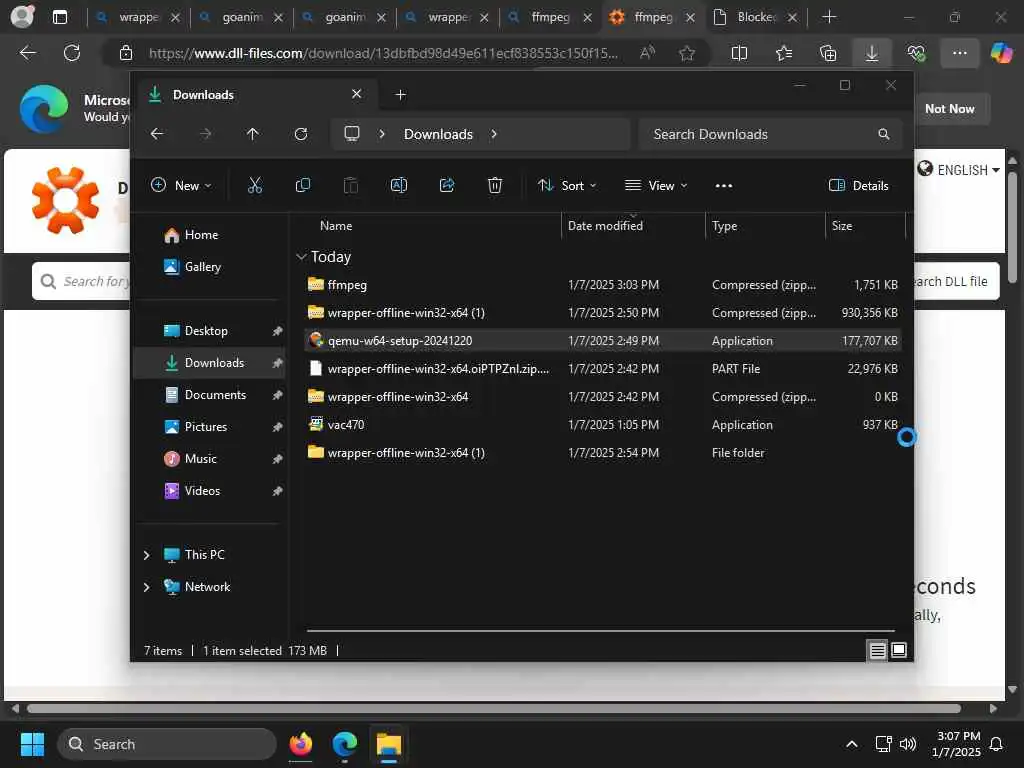
Task: Click the Cut scissors icon in Explorer toolbar
Action: (x=255, y=186)
